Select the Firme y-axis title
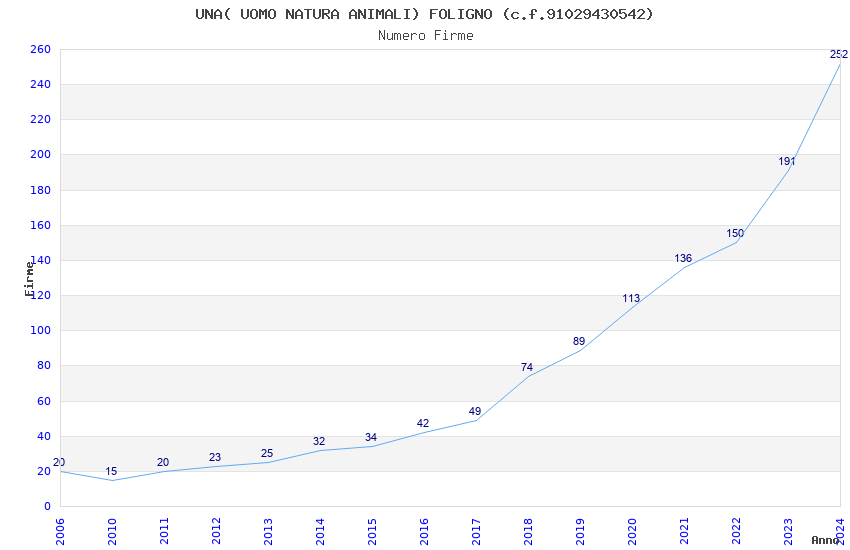This screenshot has height=550, width=850. pos(29,279)
